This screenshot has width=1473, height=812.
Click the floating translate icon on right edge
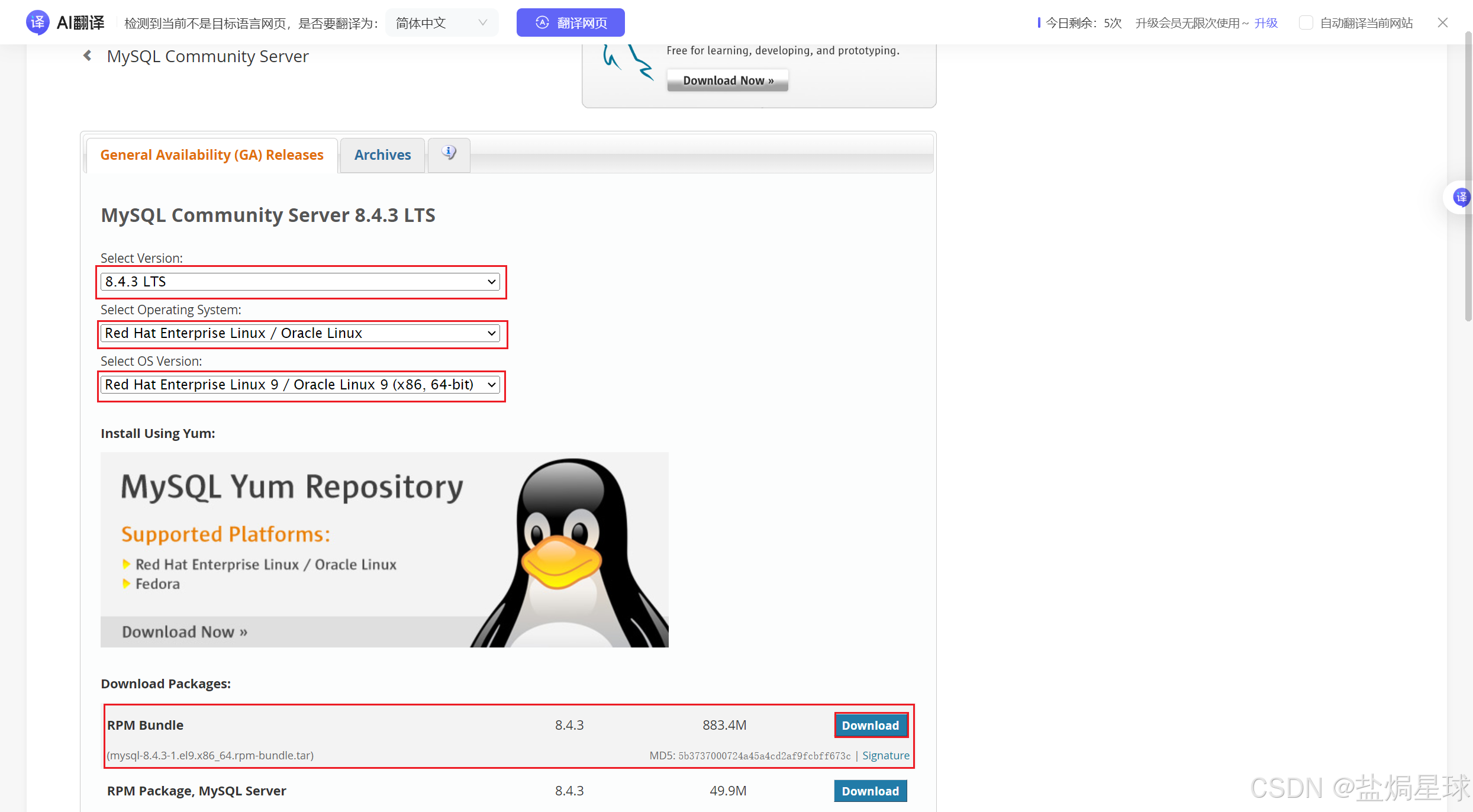(x=1461, y=197)
